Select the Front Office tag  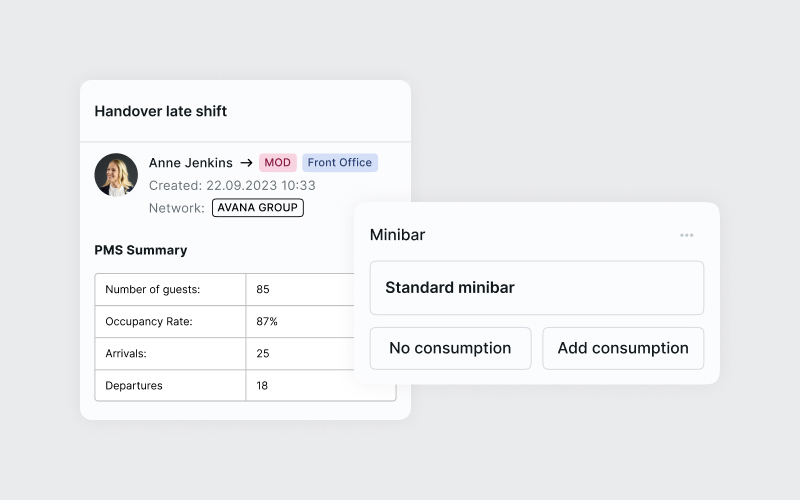click(x=340, y=163)
